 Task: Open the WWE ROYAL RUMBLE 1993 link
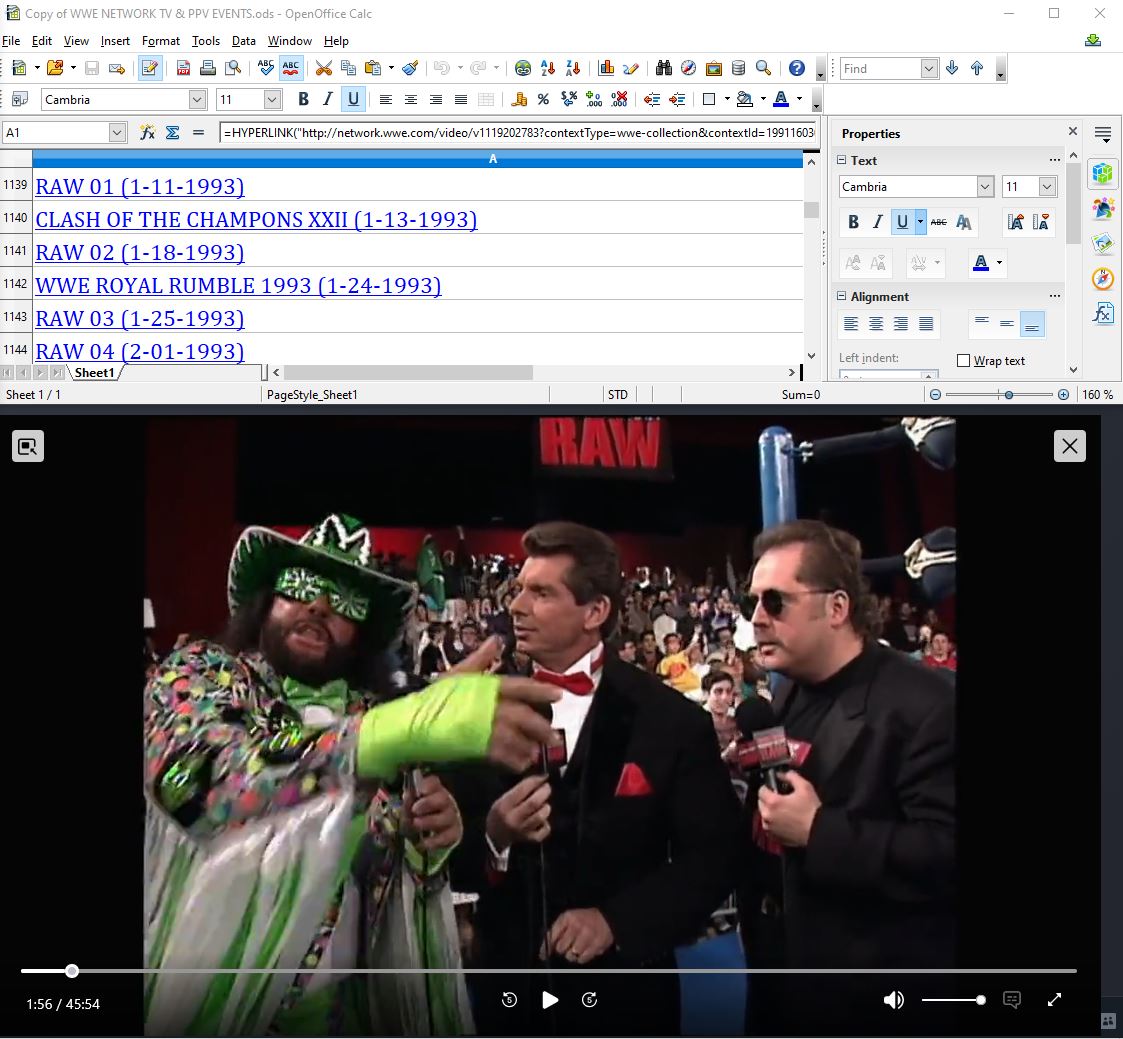point(238,285)
